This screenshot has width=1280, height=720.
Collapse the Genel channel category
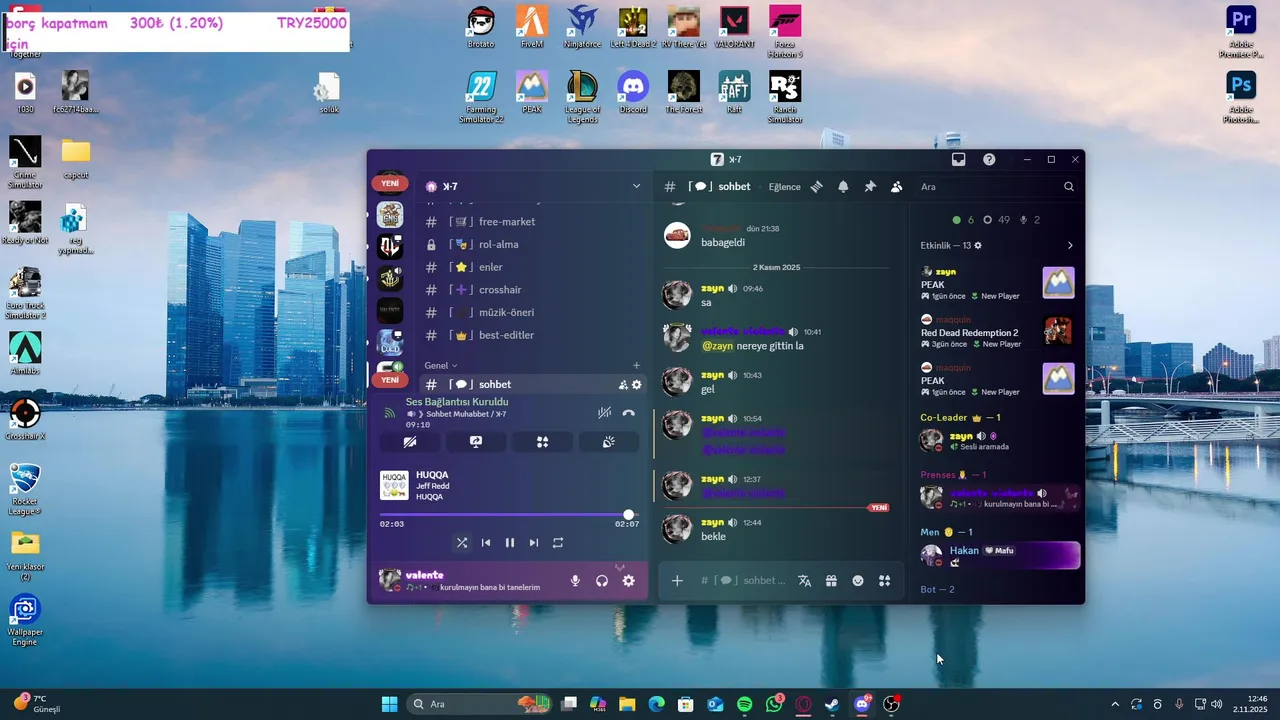(x=440, y=366)
